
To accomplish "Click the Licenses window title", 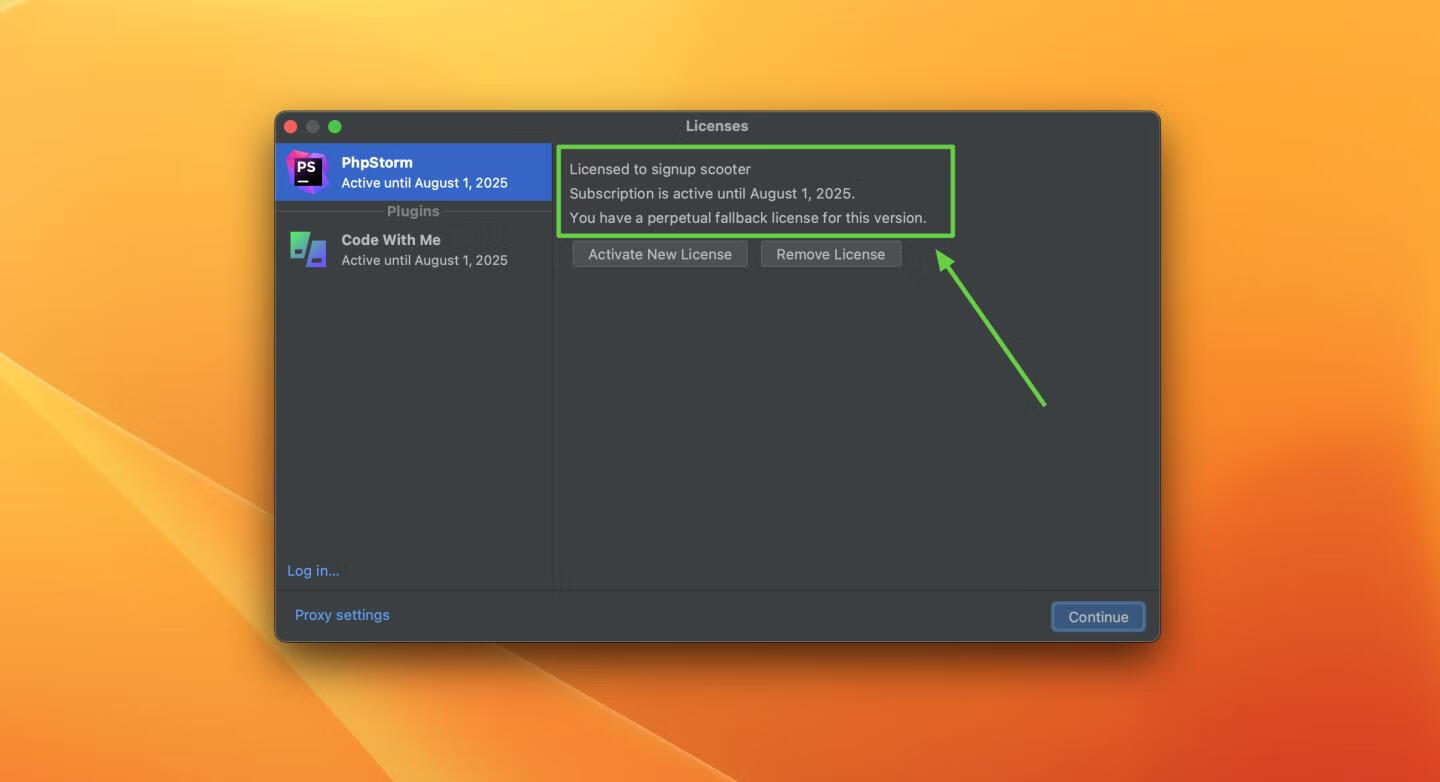I will [717, 126].
